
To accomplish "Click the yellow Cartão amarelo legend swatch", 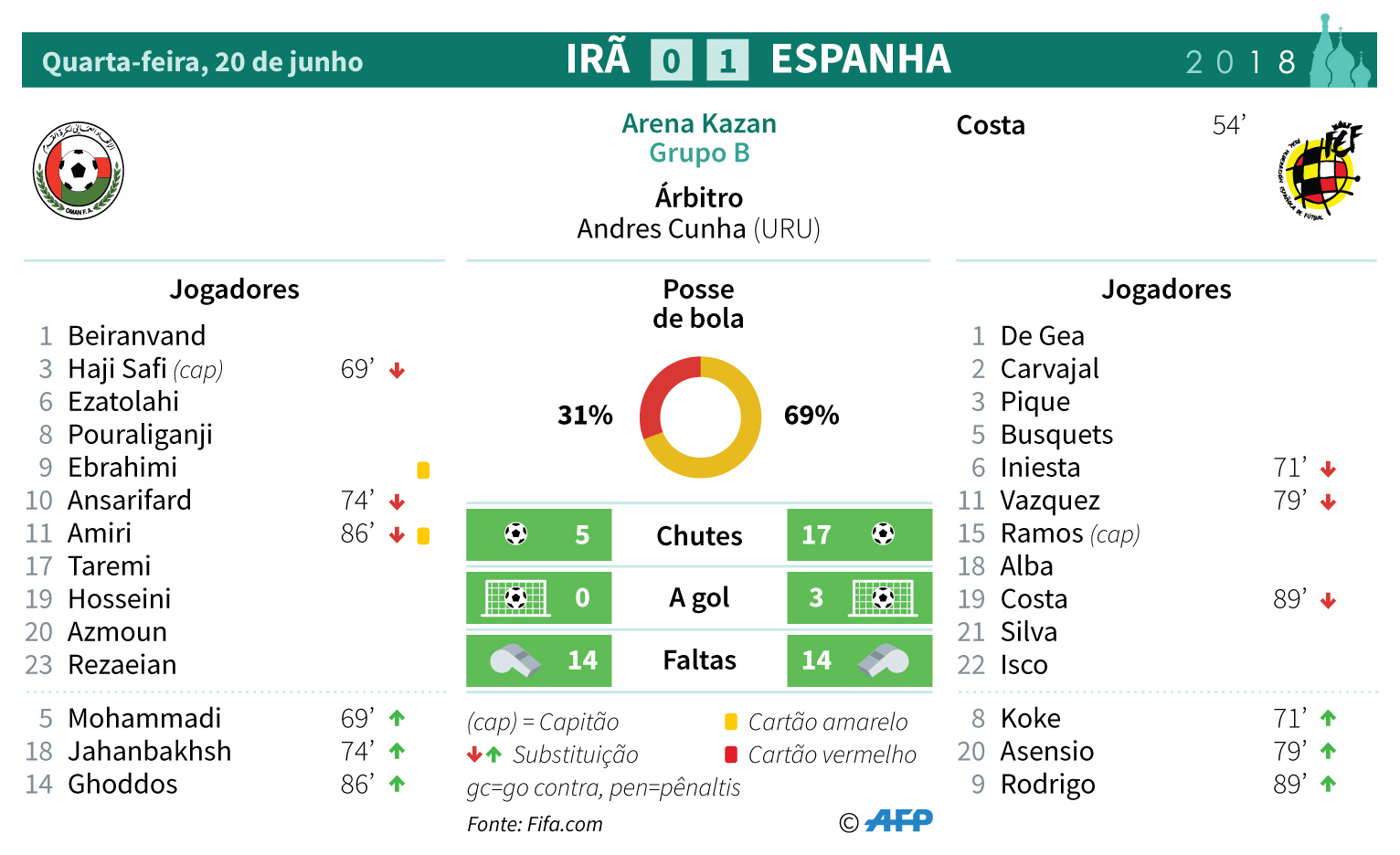I will click(x=731, y=722).
